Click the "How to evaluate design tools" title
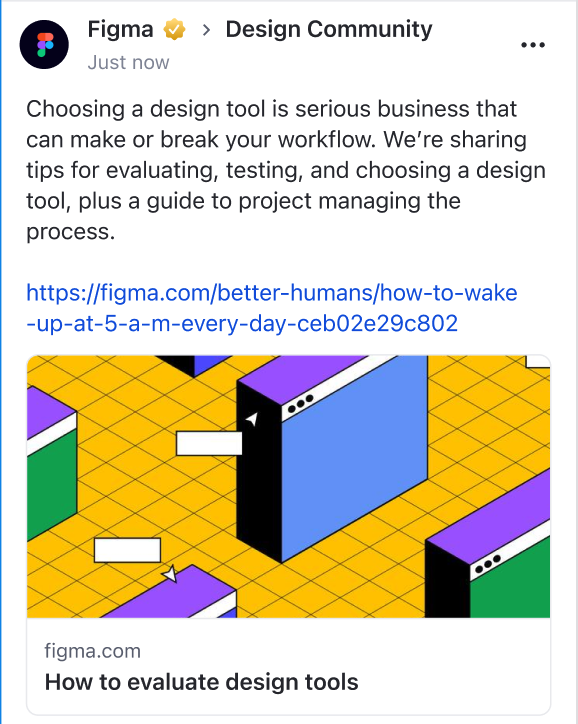This screenshot has height=724, width=578. click(x=201, y=682)
